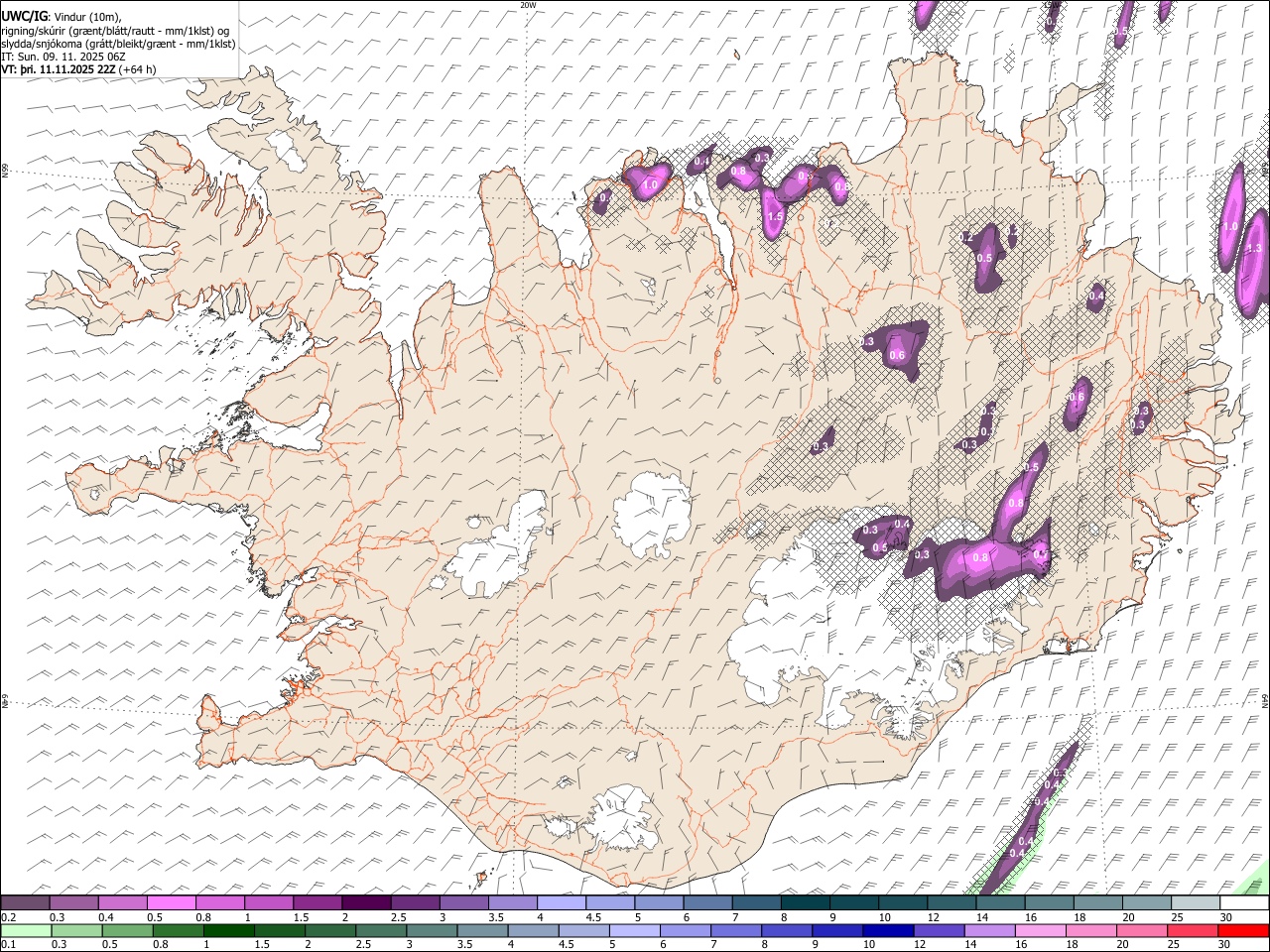
Task: Click the "(+64 h)" forecast offset text
Action: [137, 69]
